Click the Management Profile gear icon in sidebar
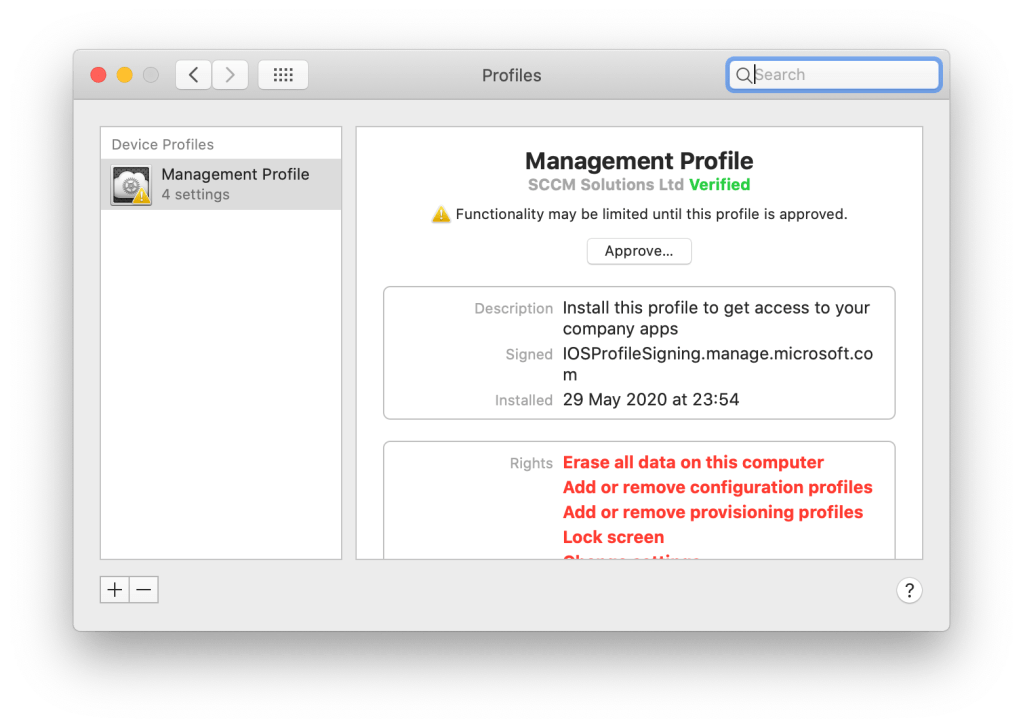The image size is (1023, 728). point(131,185)
